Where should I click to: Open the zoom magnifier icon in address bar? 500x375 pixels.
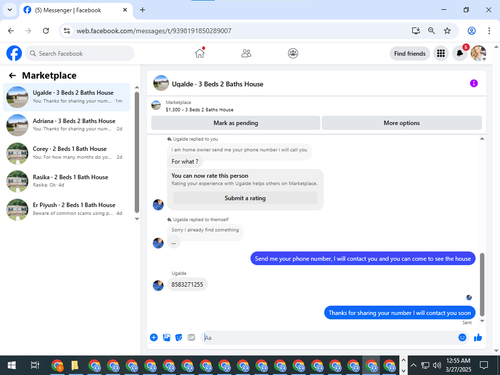coord(431,31)
